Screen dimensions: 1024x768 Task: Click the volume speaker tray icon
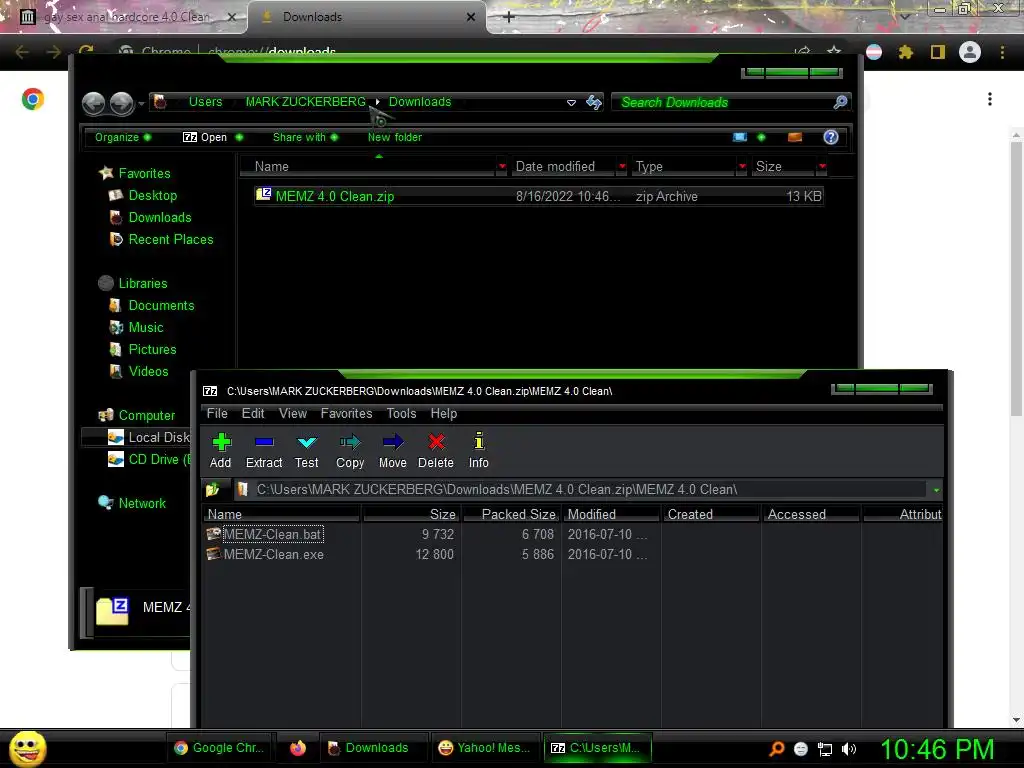point(848,749)
